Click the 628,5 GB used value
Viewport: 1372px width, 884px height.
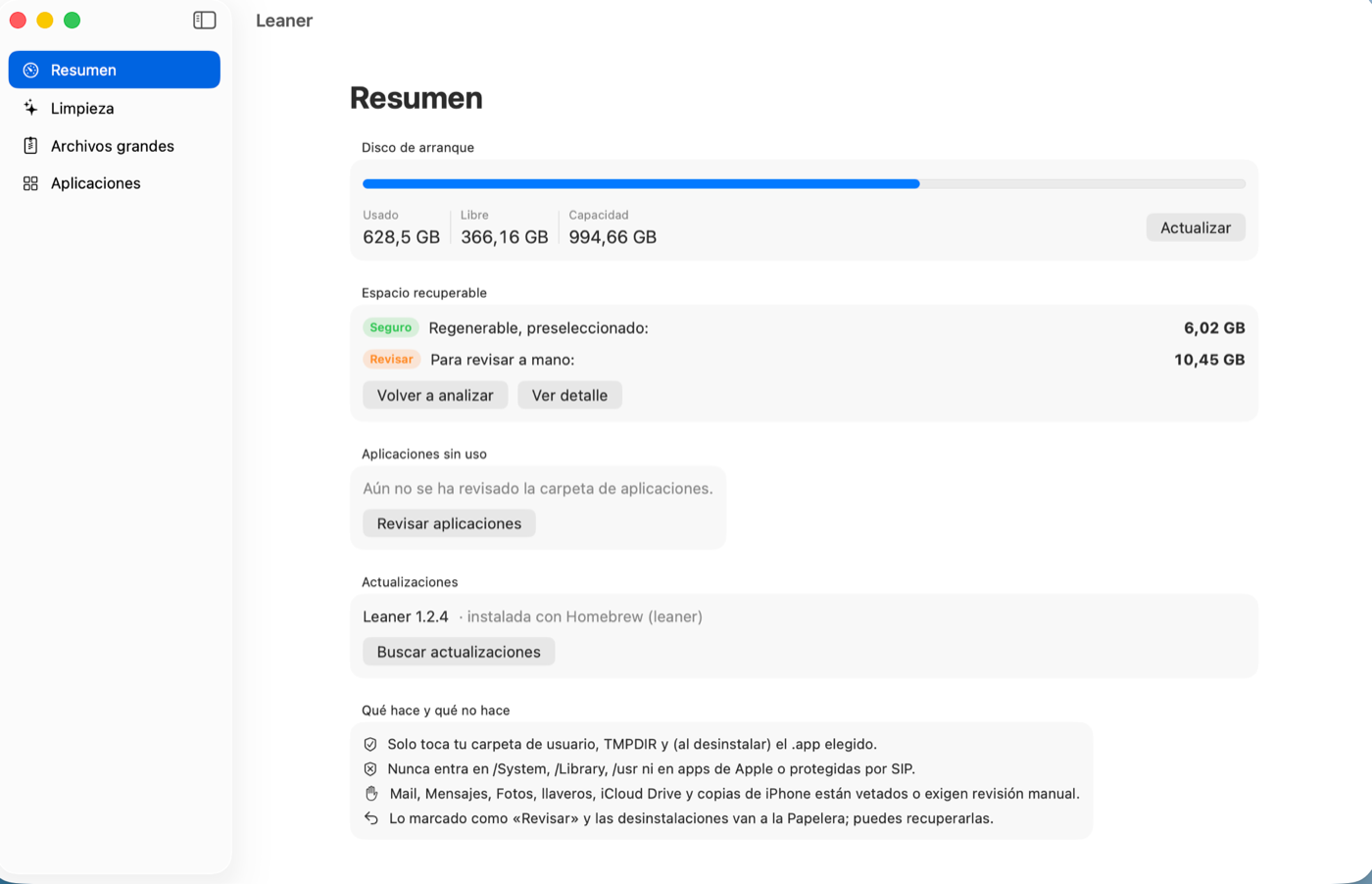[x=402, y=237]
